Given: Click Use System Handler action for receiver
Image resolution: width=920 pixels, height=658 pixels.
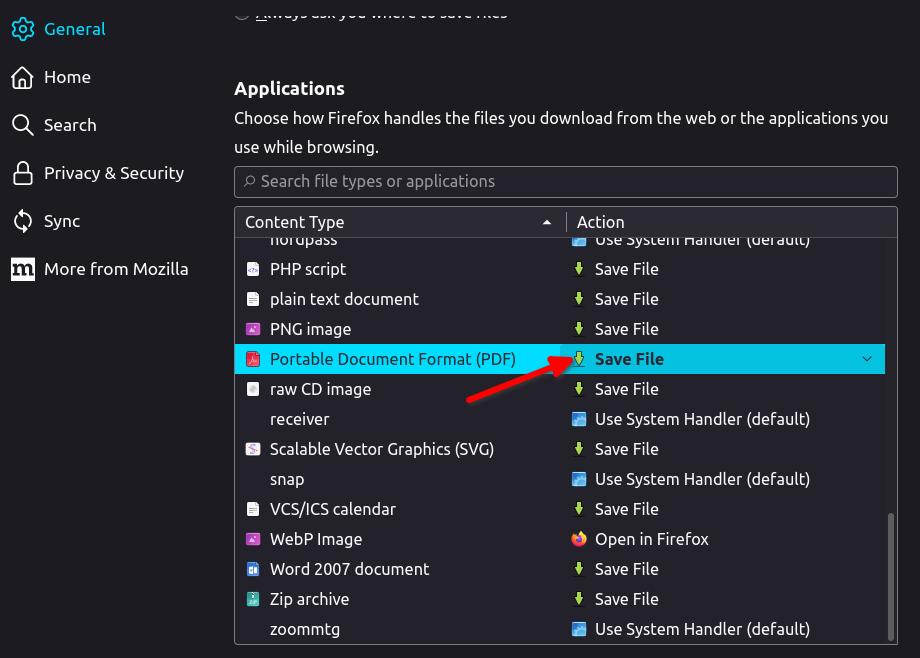Looking at the screenshot, I should 702,419.
